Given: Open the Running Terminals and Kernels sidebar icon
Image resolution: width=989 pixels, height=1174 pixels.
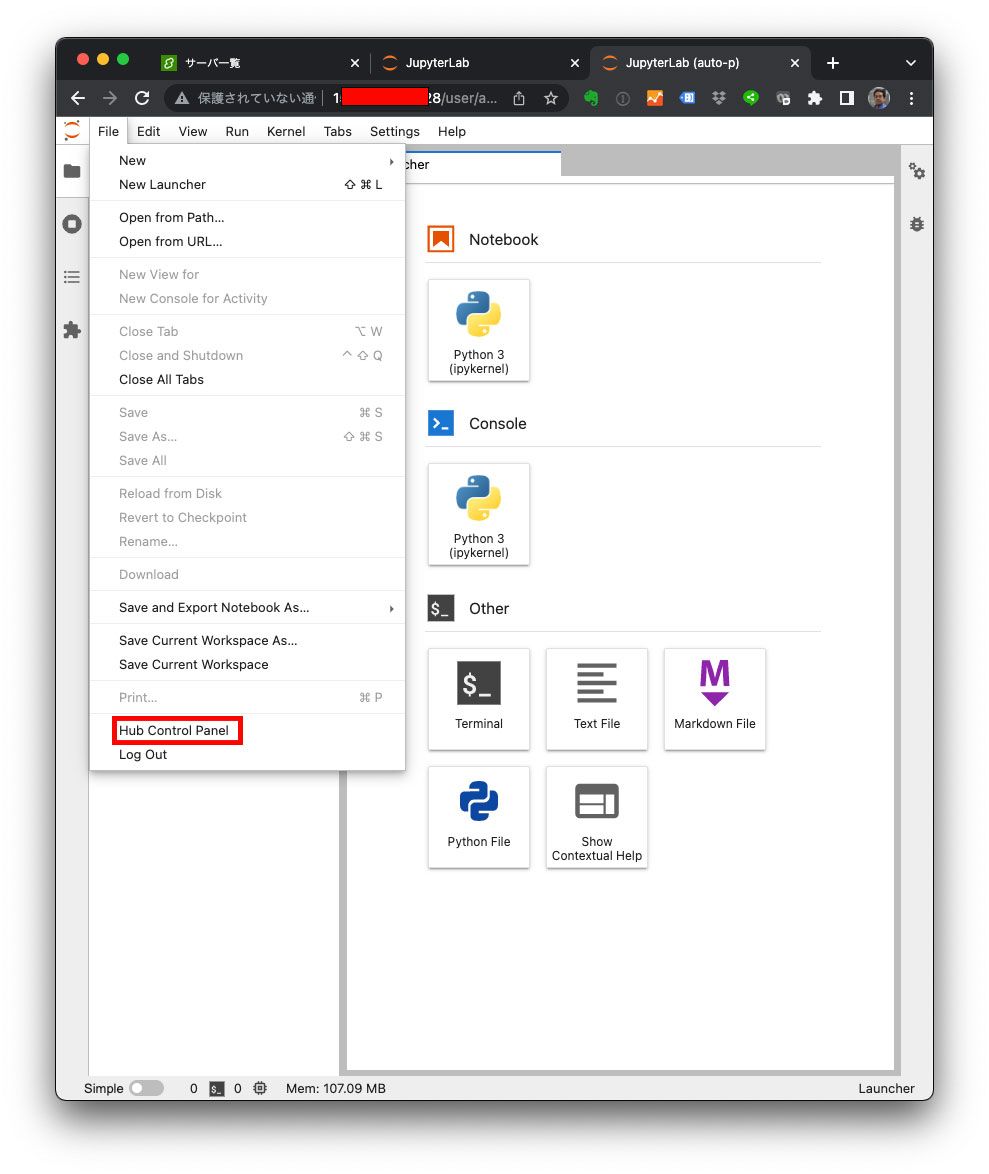Looking at the screenshot, I should click(x=72, y=224).
